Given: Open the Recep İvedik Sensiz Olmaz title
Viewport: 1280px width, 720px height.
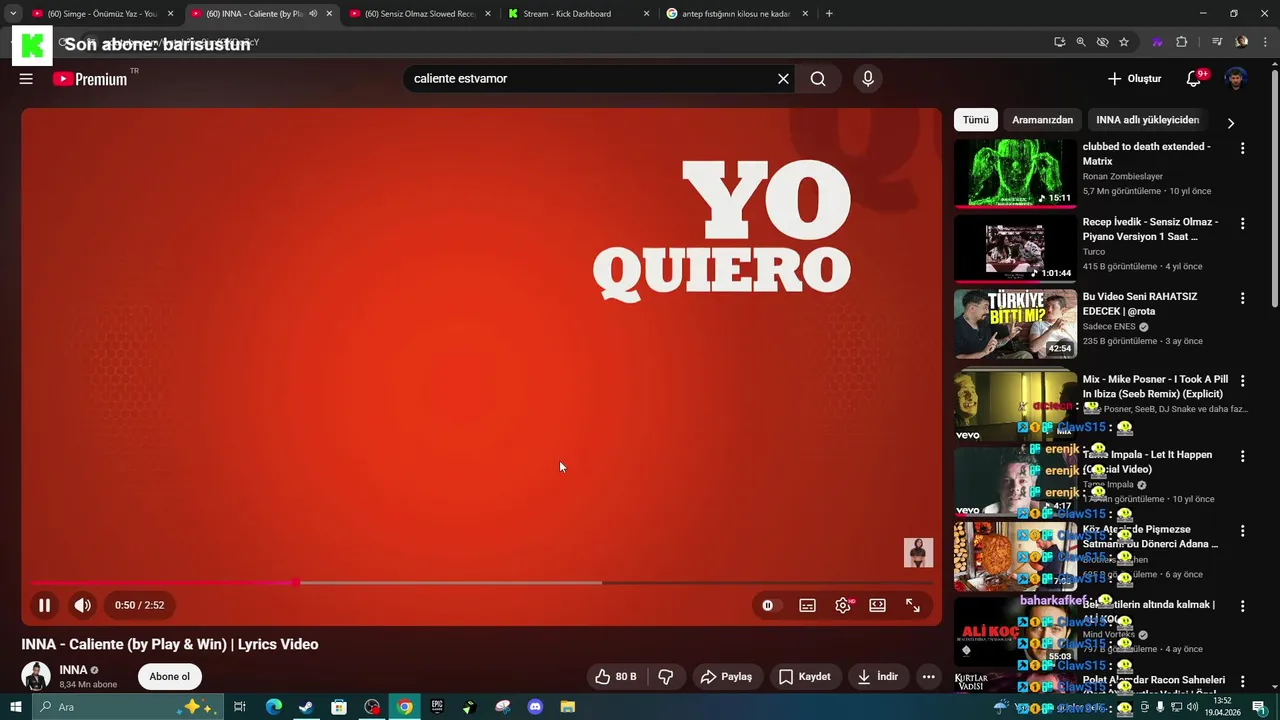Looking at the screenshot, I should [1150, 229].
